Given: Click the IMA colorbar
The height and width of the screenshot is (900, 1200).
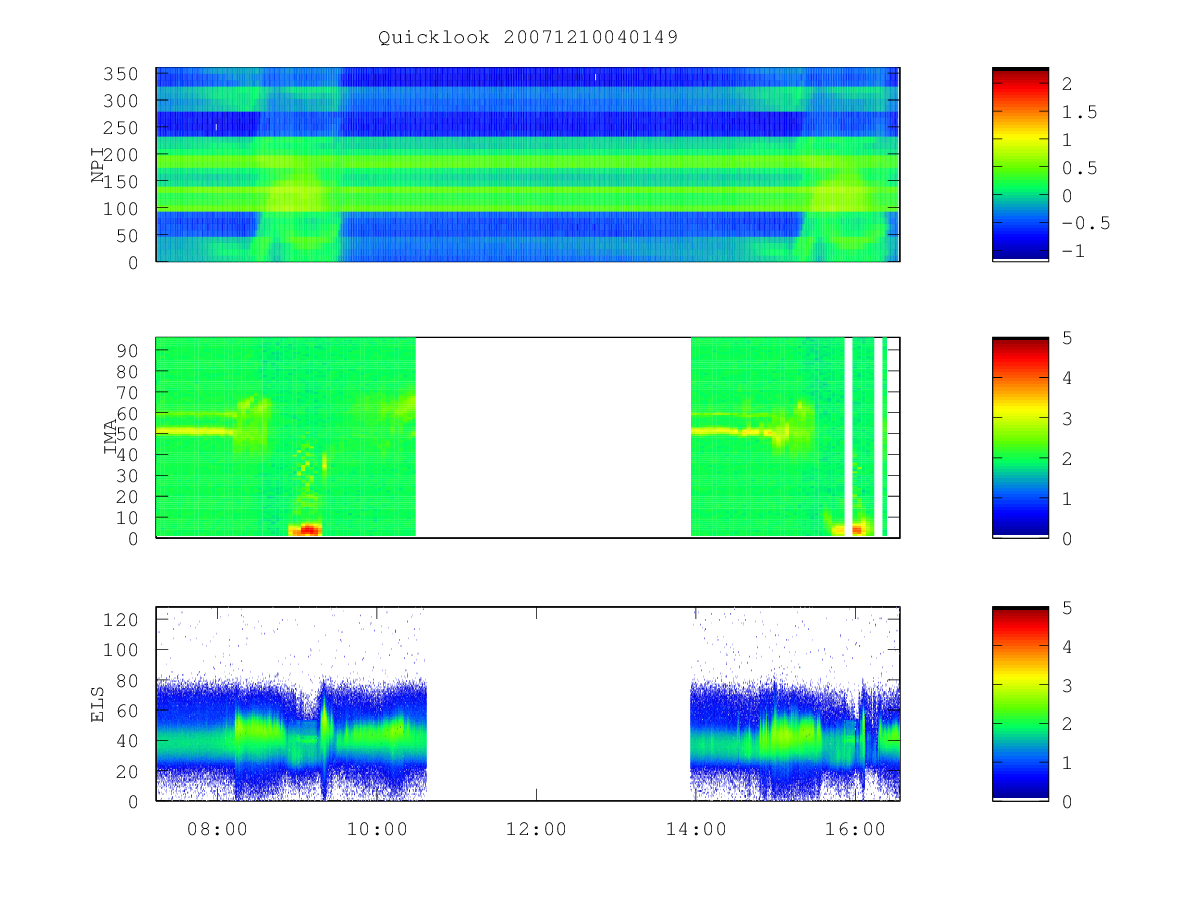Looking at the screenshot, I should tap(1020, 437).
